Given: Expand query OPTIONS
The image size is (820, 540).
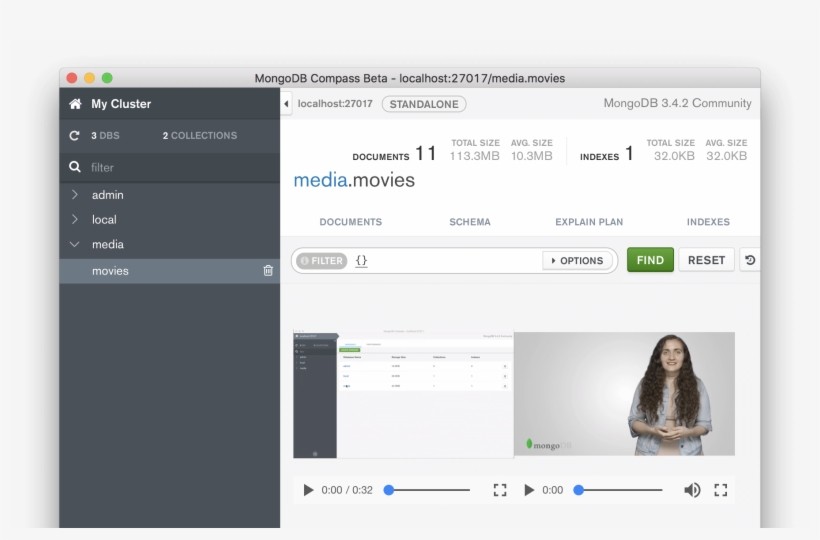Looking at the screenshot, I should [577, 260].
